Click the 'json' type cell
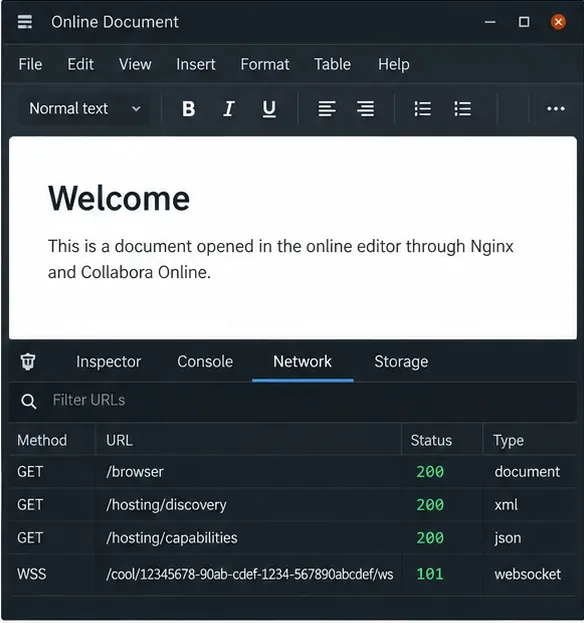 507,538
